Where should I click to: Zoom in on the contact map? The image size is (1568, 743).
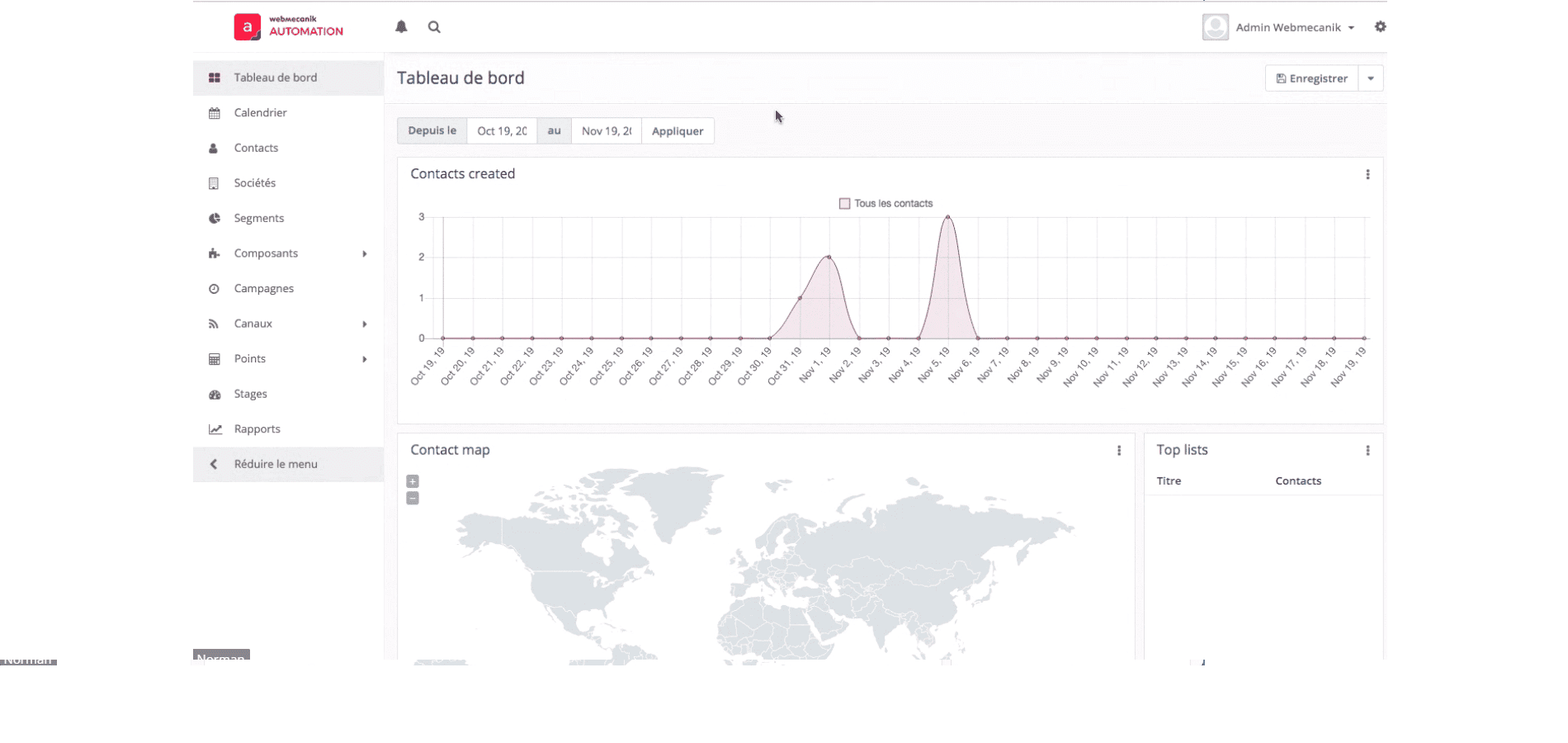[413, 481]
